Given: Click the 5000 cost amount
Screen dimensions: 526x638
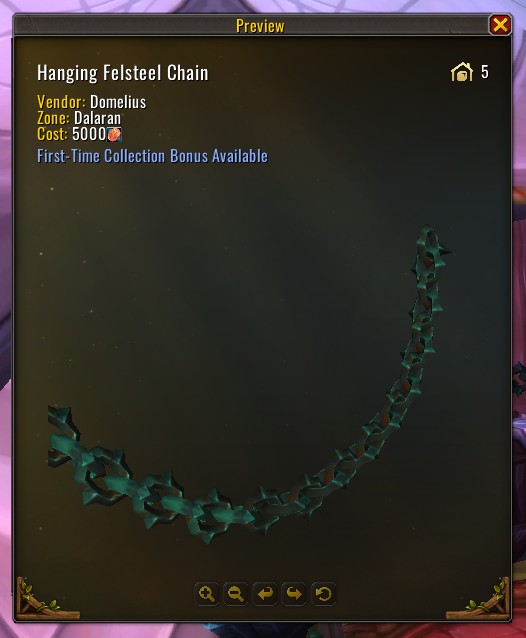Looking at the screenshot, I should (89, 134).
